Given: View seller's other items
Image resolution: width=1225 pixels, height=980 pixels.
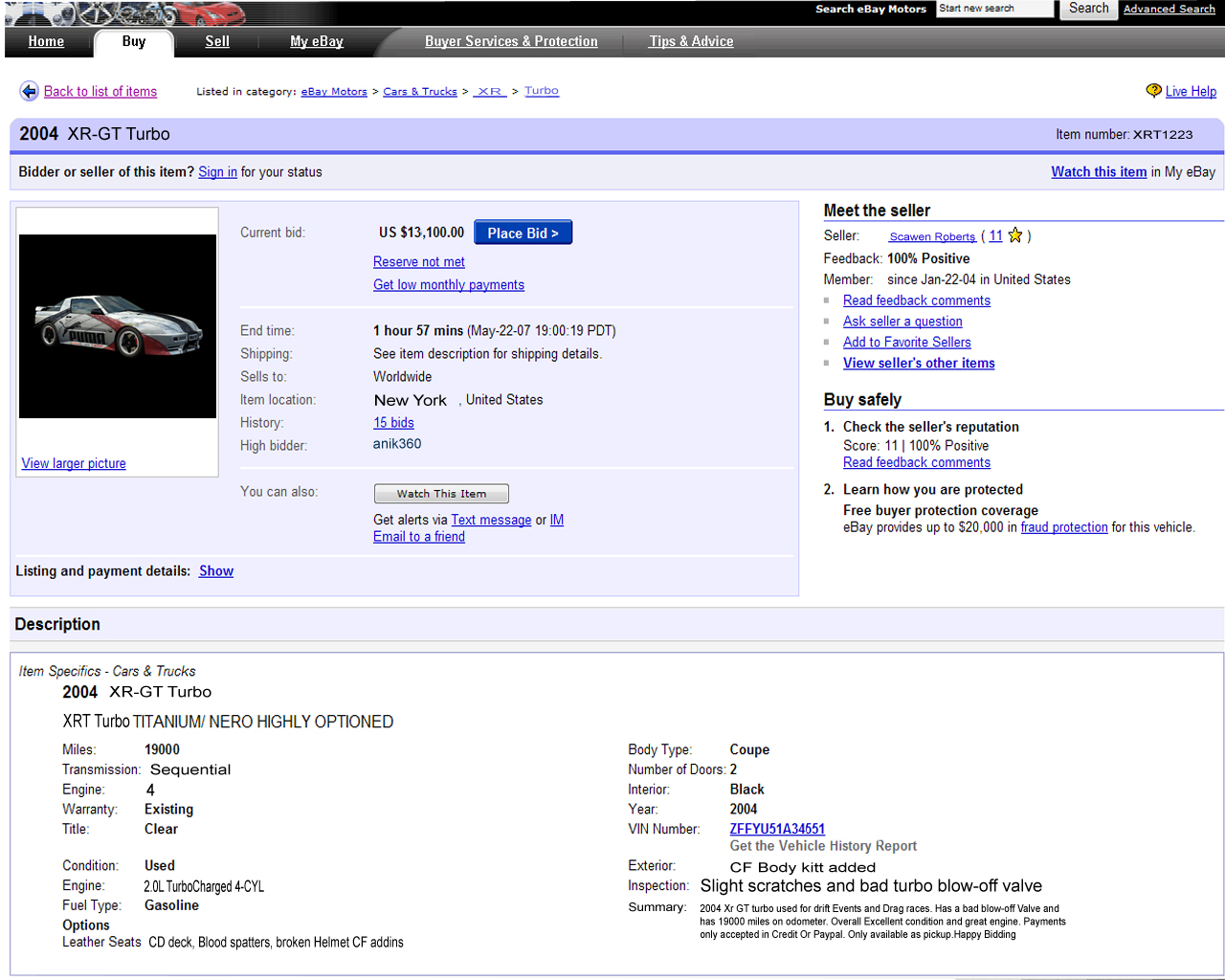Looking at the screenshot, I should pyautogui.click(x=919, y=364).
